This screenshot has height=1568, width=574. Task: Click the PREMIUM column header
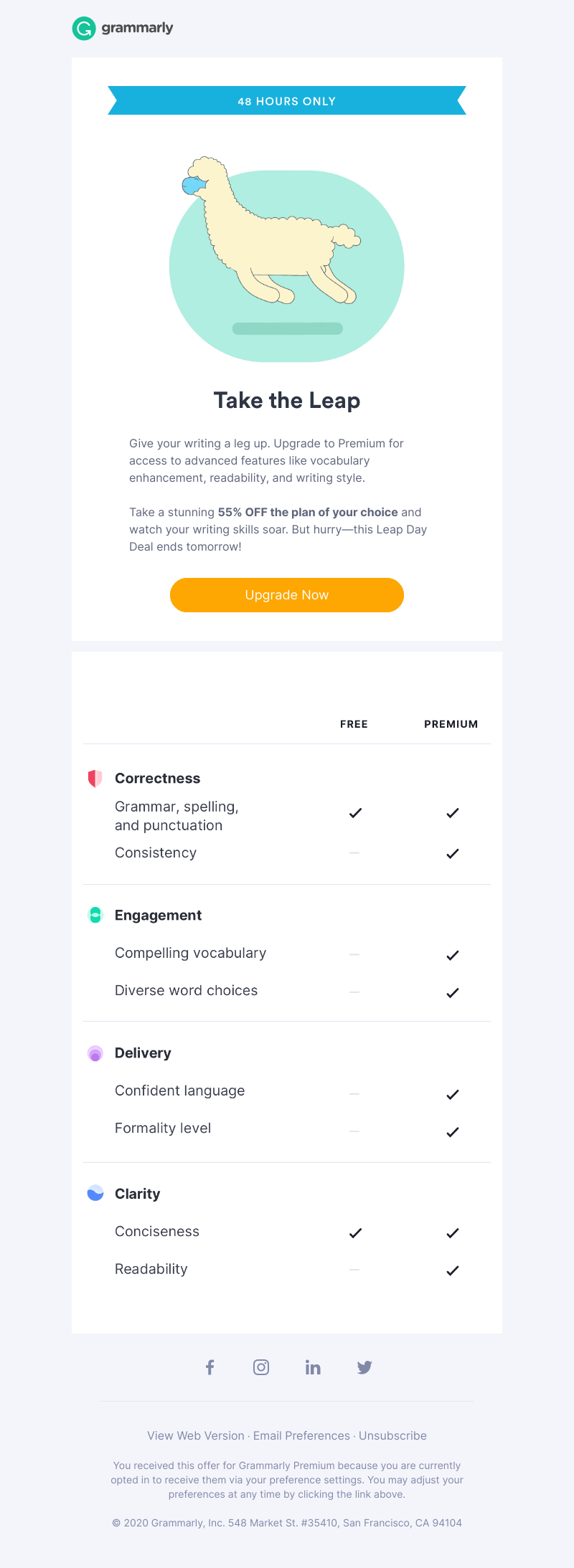coord(451,724)
